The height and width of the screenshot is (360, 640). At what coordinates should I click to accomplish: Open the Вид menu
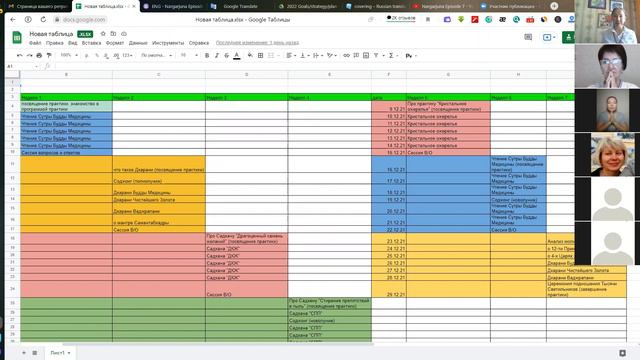[x=73, y=43]
